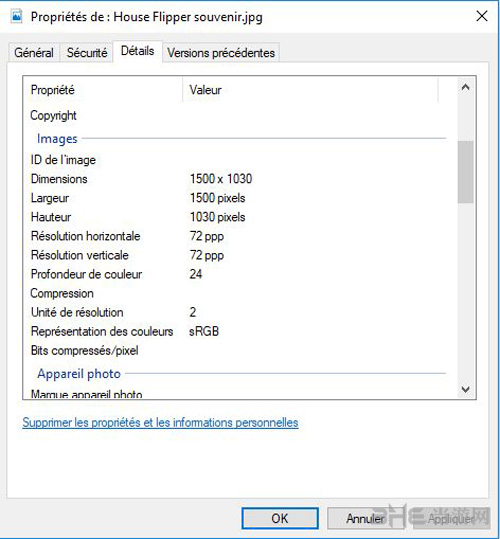500x539 pixels.
Task: Close the properties dialog
Action: point(482,16)
